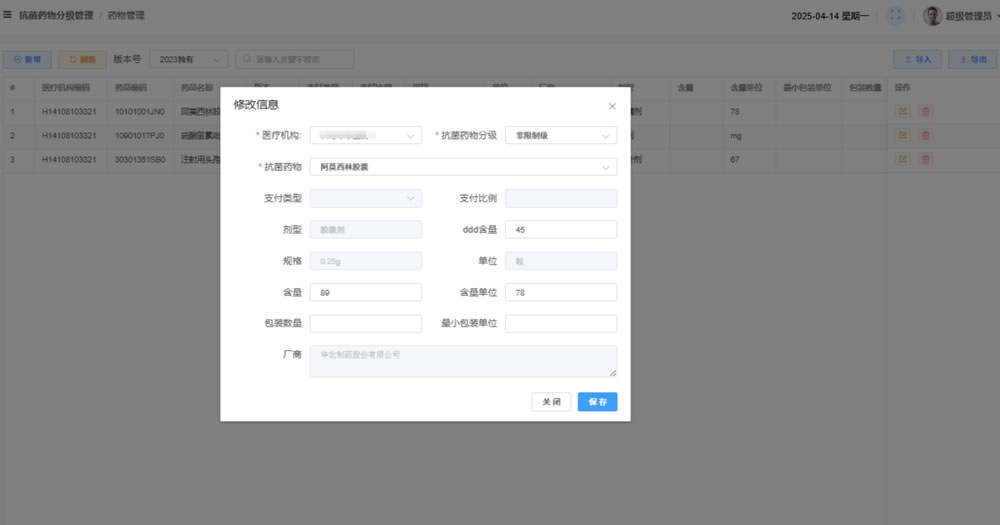Open the 超级管理员 user avatar

[932, 16]
